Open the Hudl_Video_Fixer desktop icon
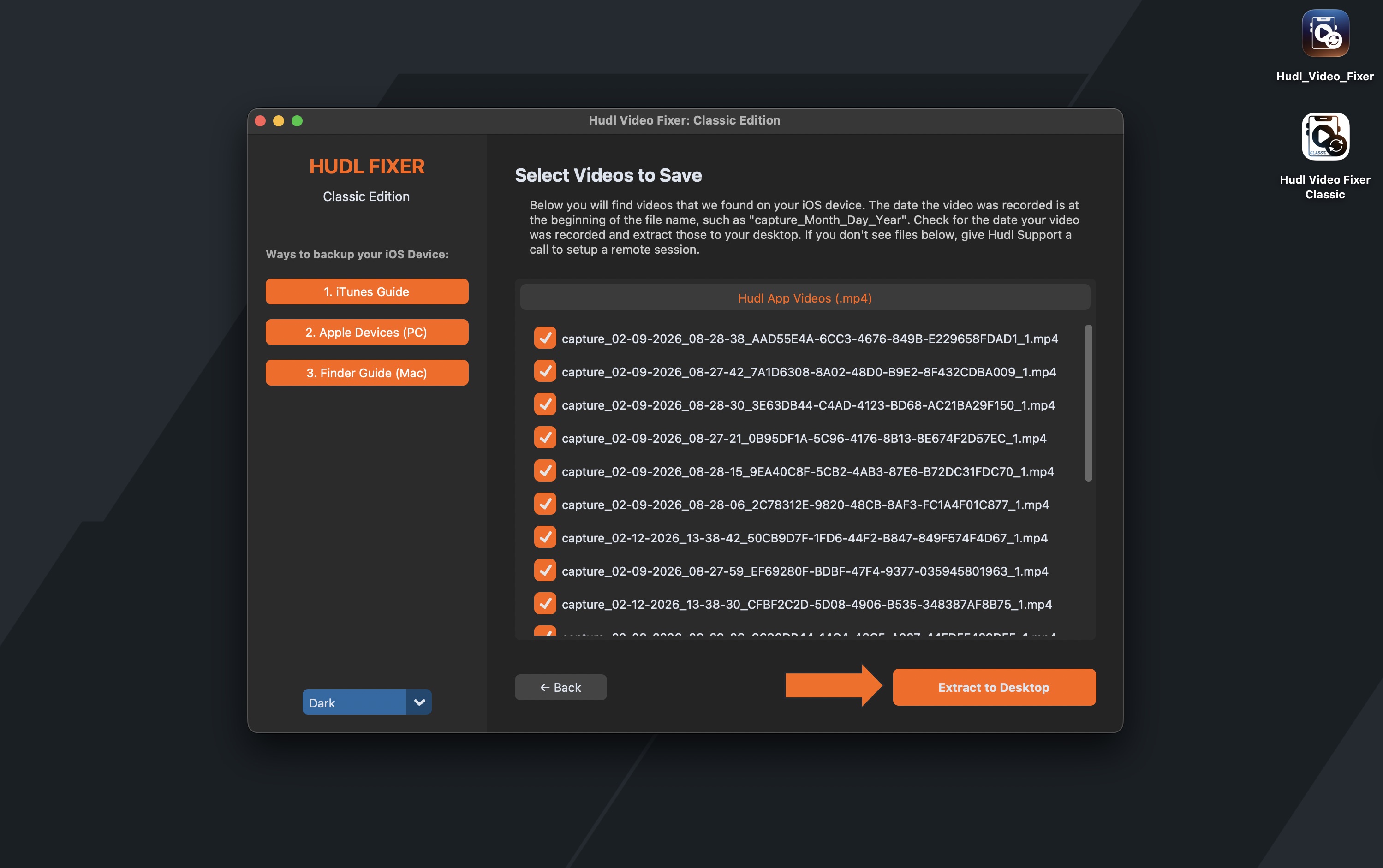 click(1325, 33)
